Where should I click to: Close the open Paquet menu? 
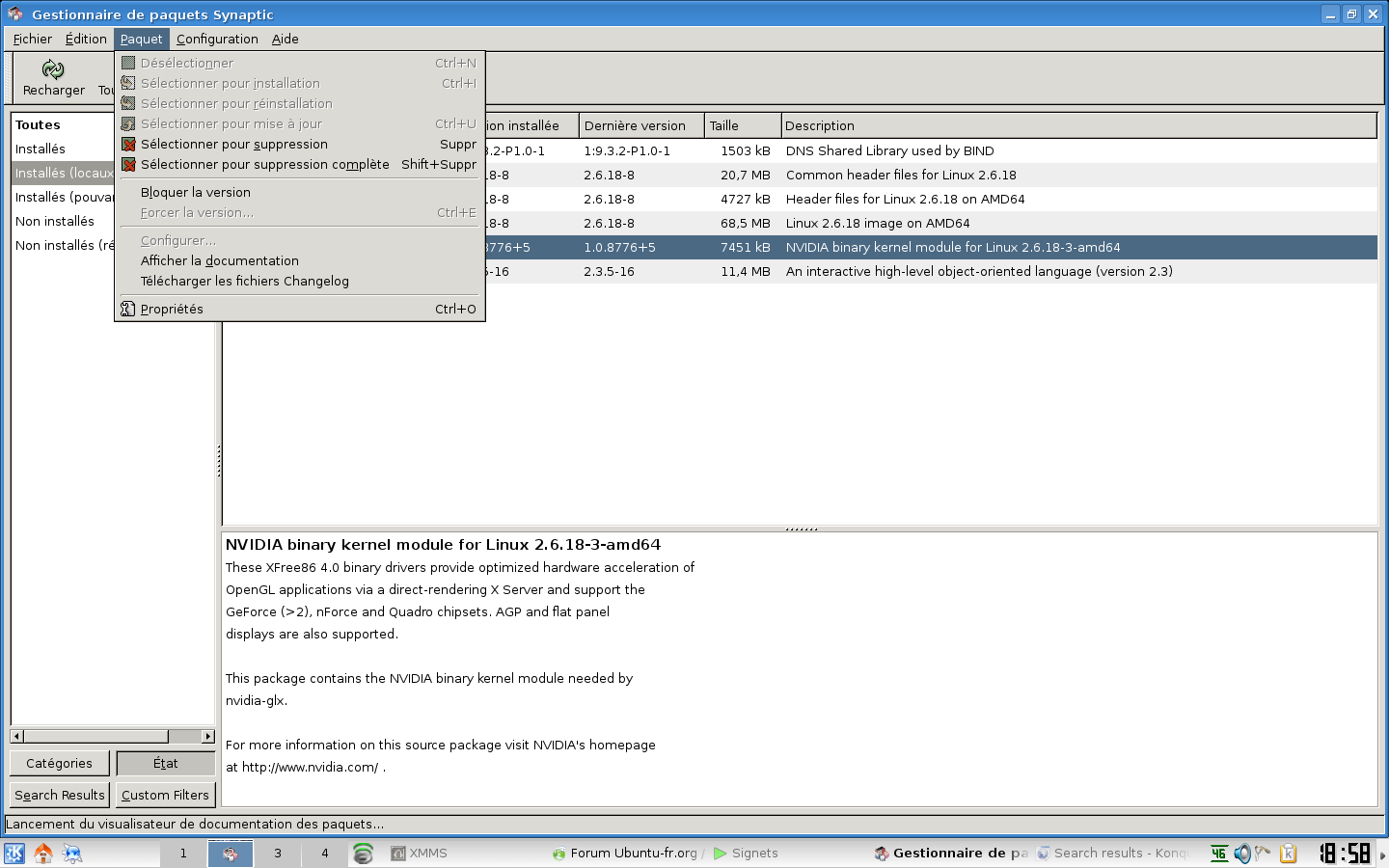pos(141,39)
